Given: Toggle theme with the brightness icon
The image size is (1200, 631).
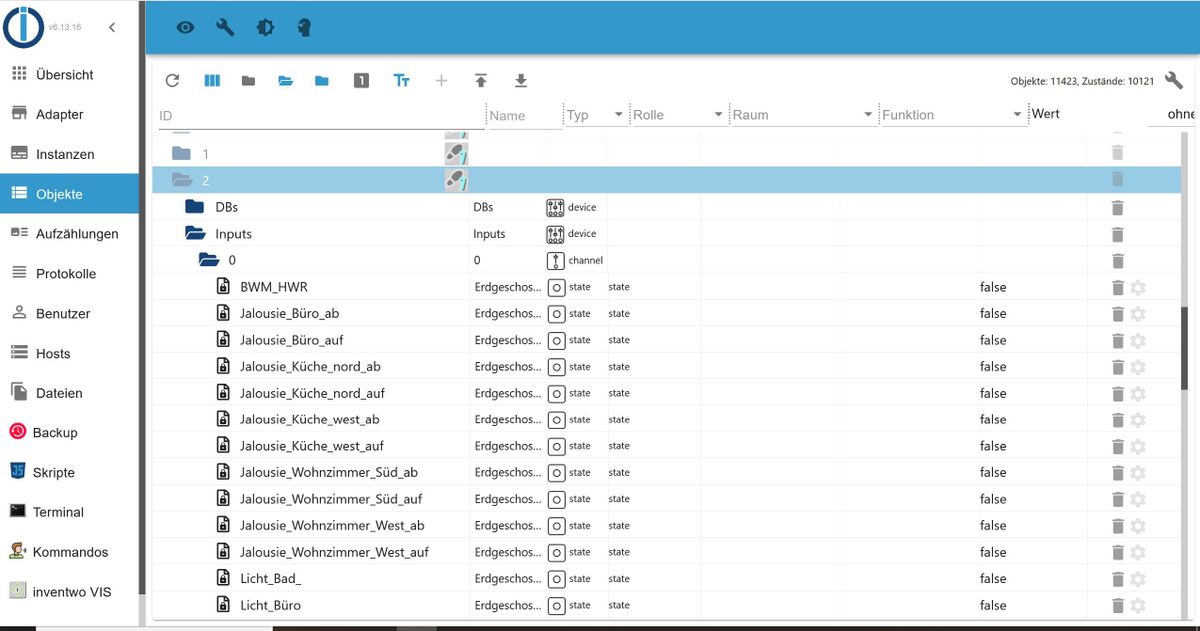Looking at the screenshot, I should point(265,28).
